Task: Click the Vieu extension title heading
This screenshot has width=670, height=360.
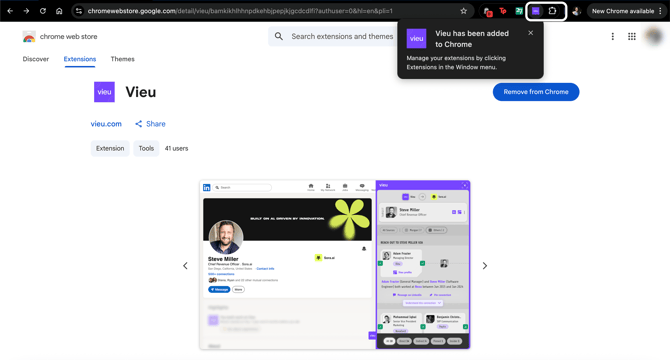Action: point(141,92)
